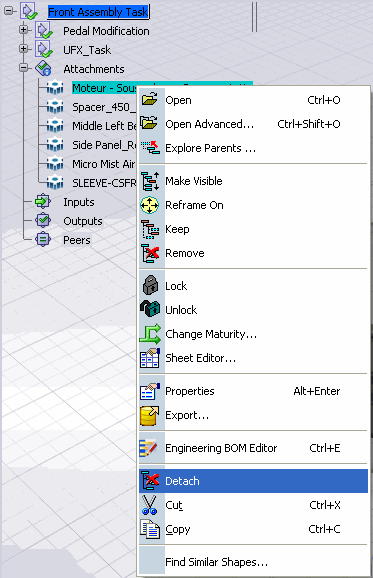Choose Copy from the context menu

click(254, 529)
